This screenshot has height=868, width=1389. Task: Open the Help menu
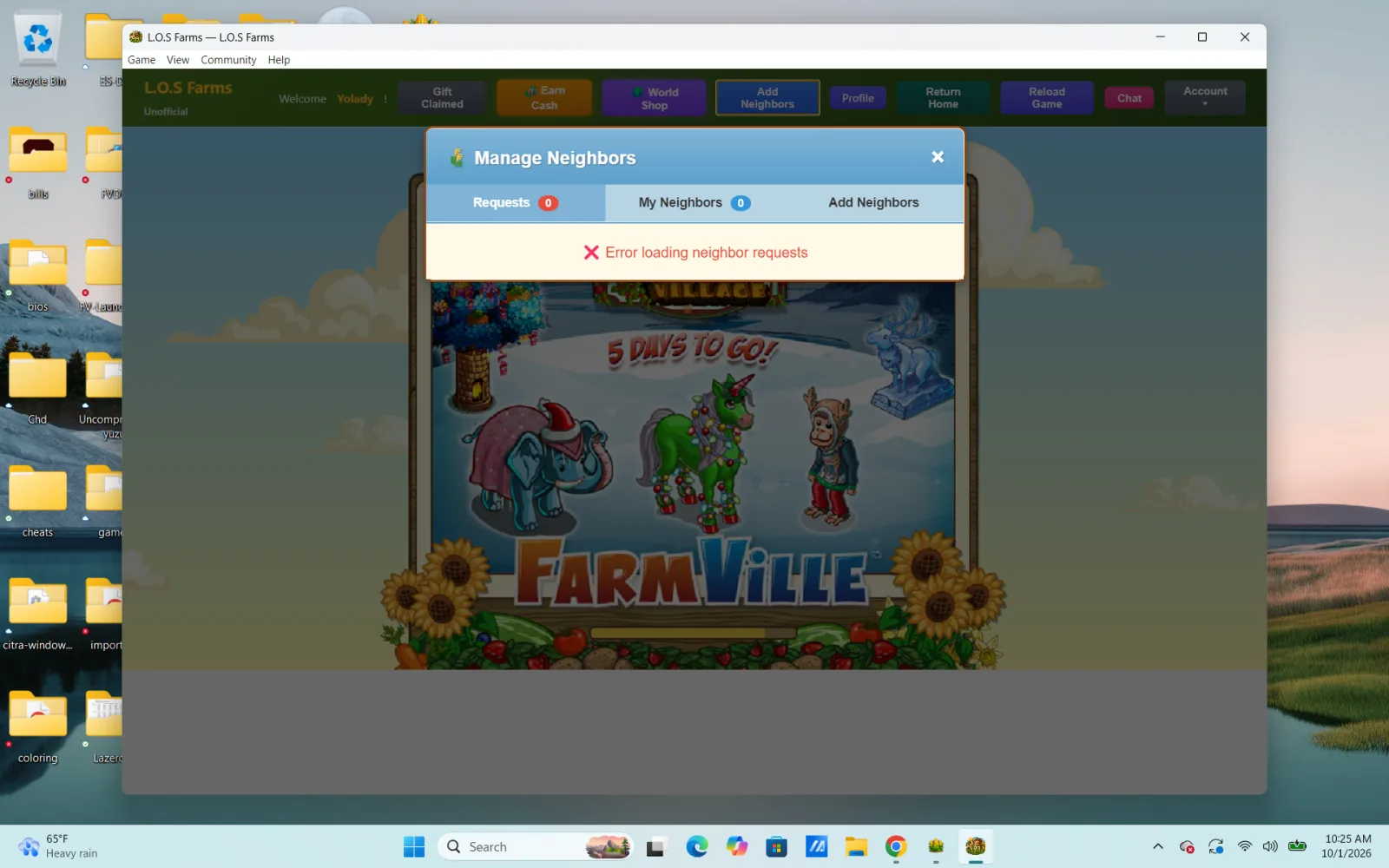(x=279, y=60)
